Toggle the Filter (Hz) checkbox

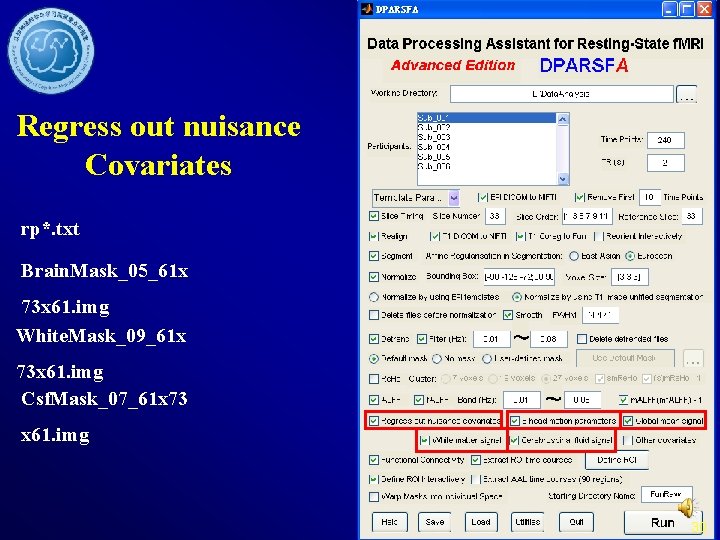click(422, 339)
